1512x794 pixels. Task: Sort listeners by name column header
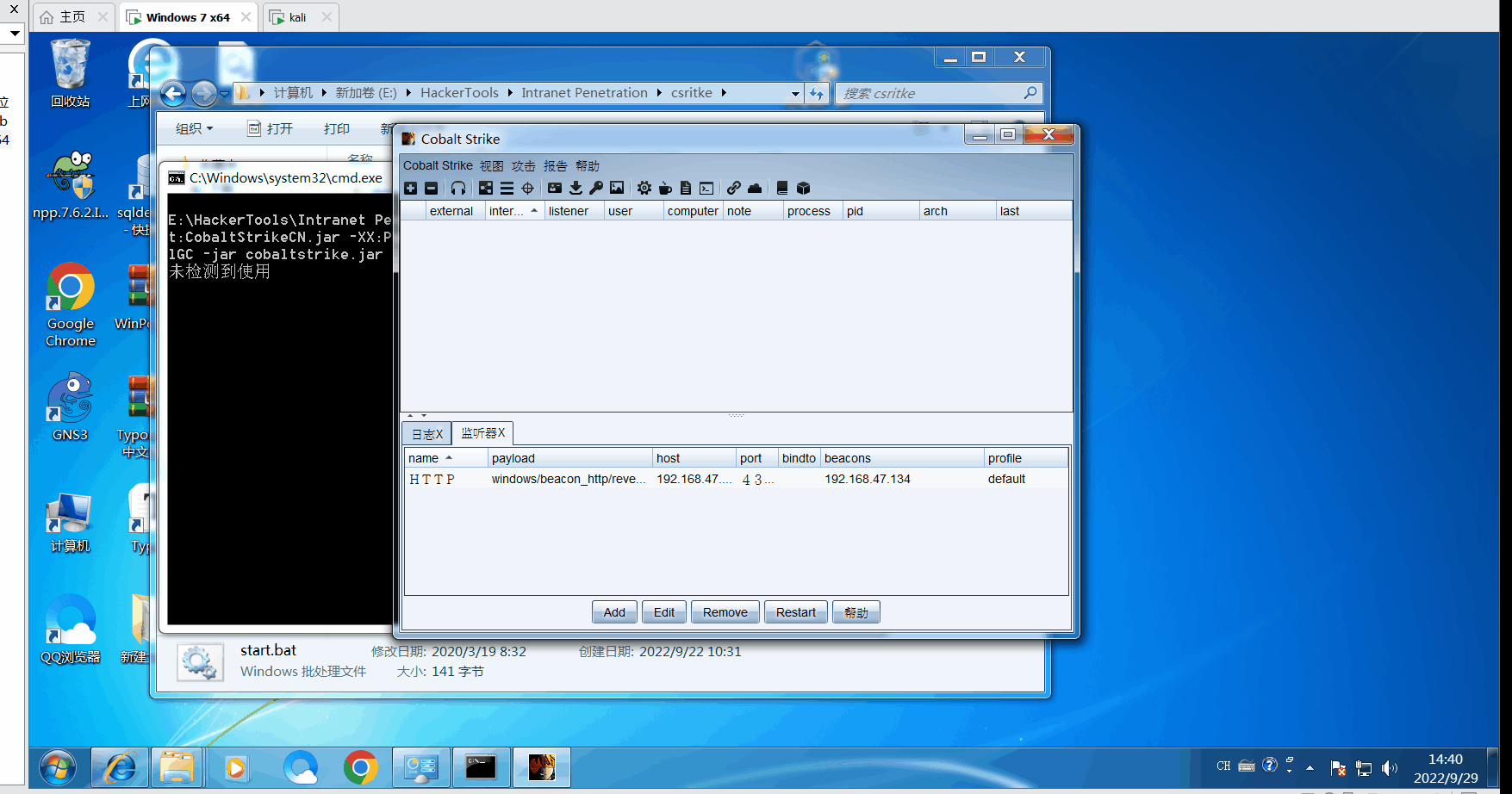pyautogui.click(x=446, y=458)
